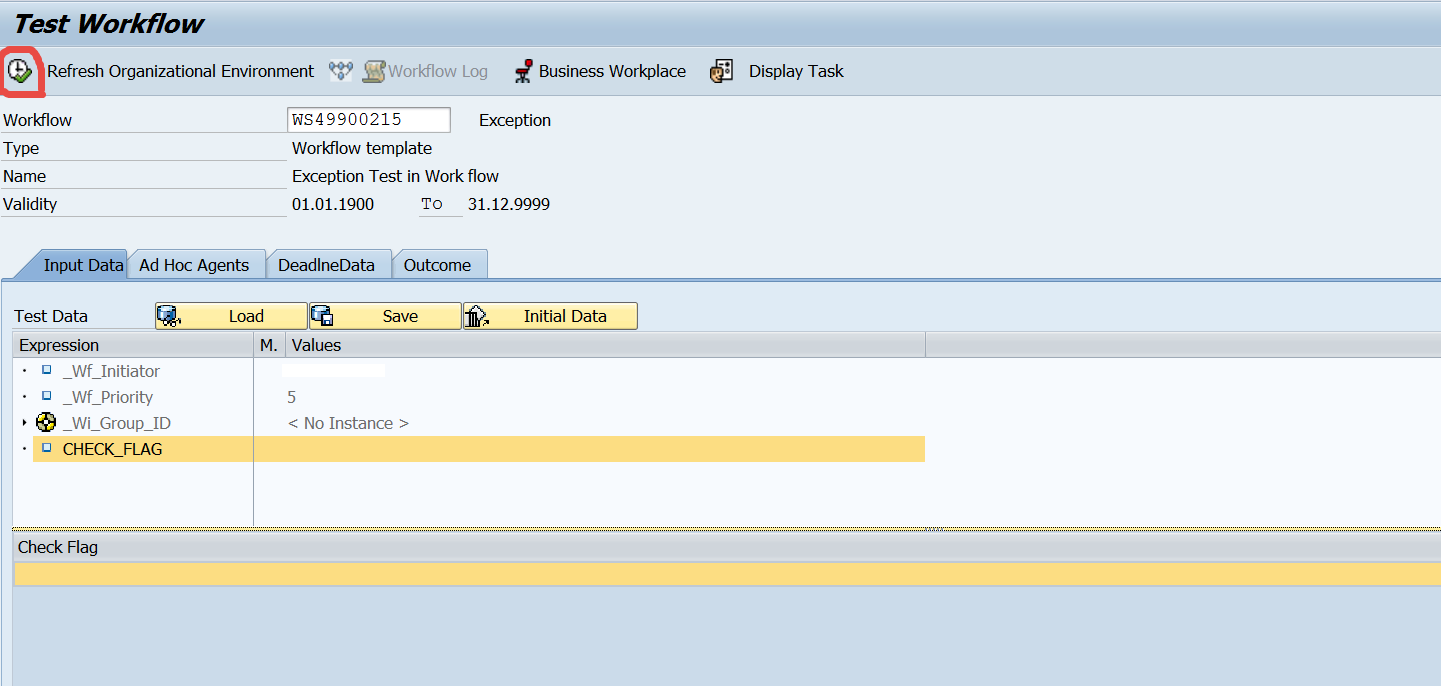
Task: Click the Initial Data trash icon
Action: coord(476,316)
